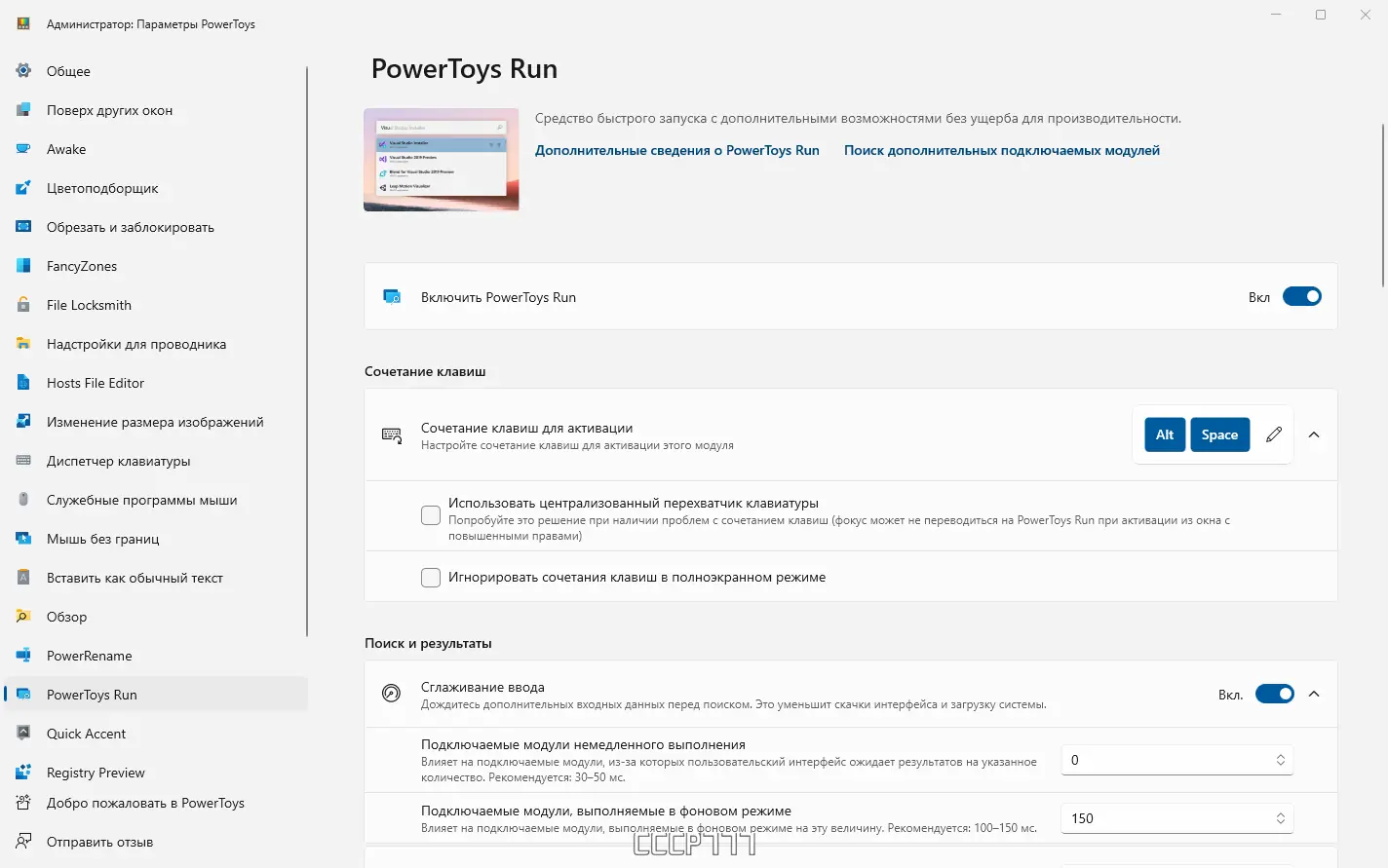Open Диспетчер клавиатуры using its keyboard icon
Screen dimensions: 1388x868
(23, 461)
